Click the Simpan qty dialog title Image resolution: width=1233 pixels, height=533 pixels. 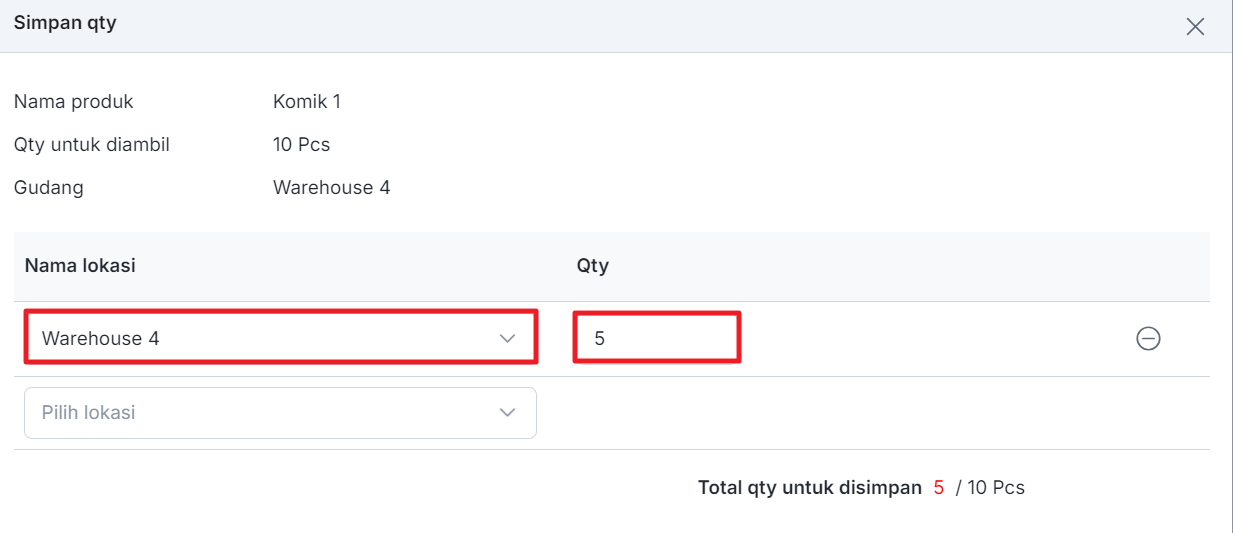coord(65,22)
